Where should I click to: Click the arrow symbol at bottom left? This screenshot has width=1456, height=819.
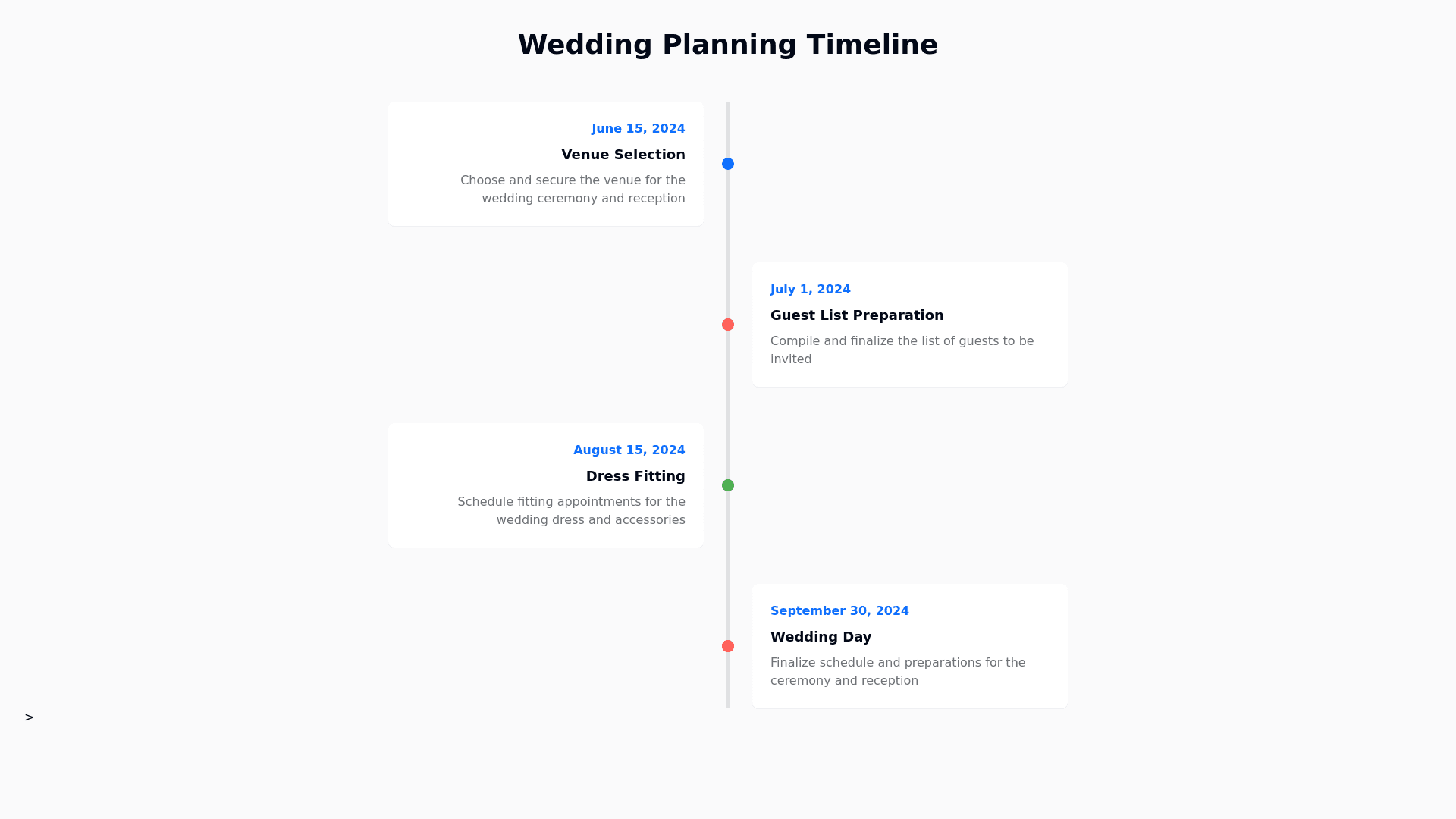pyautogui.click(x=29, y=717)
